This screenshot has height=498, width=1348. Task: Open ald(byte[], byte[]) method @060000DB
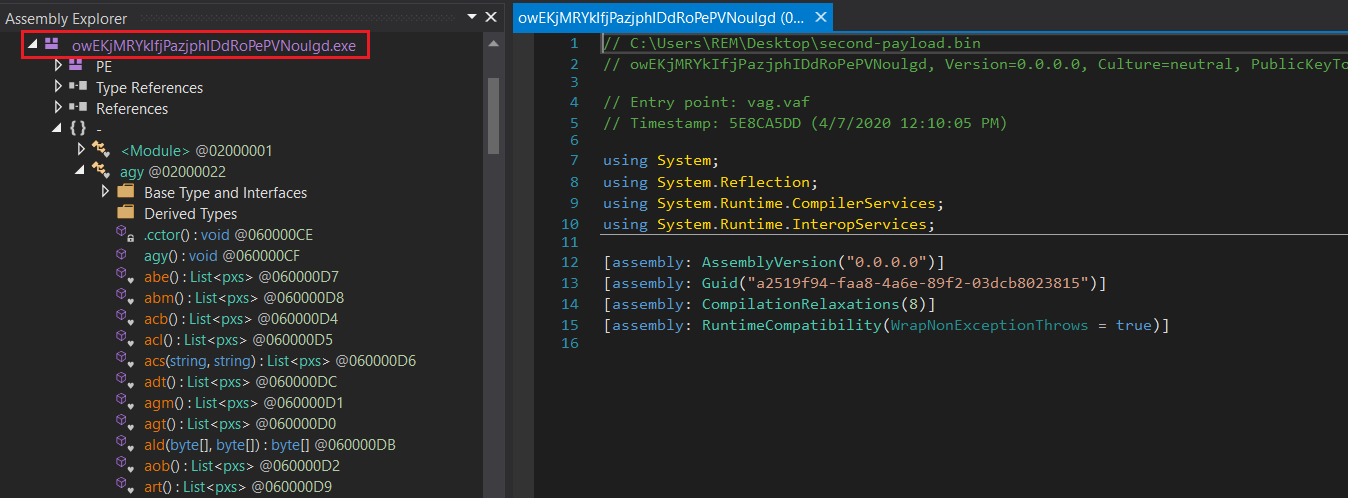tap(272, 444)
